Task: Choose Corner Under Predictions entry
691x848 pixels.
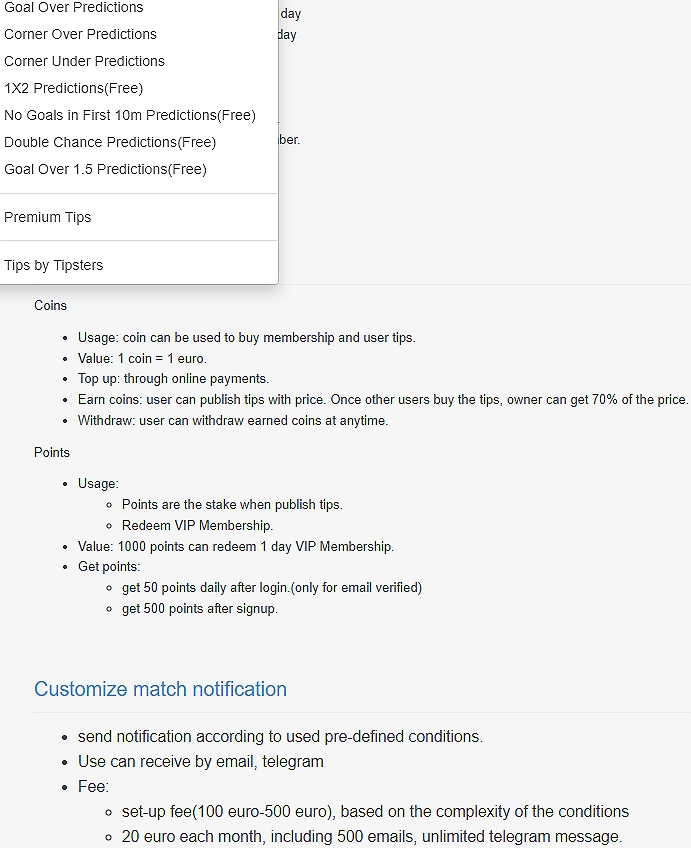Action: [x=84, y=61]
